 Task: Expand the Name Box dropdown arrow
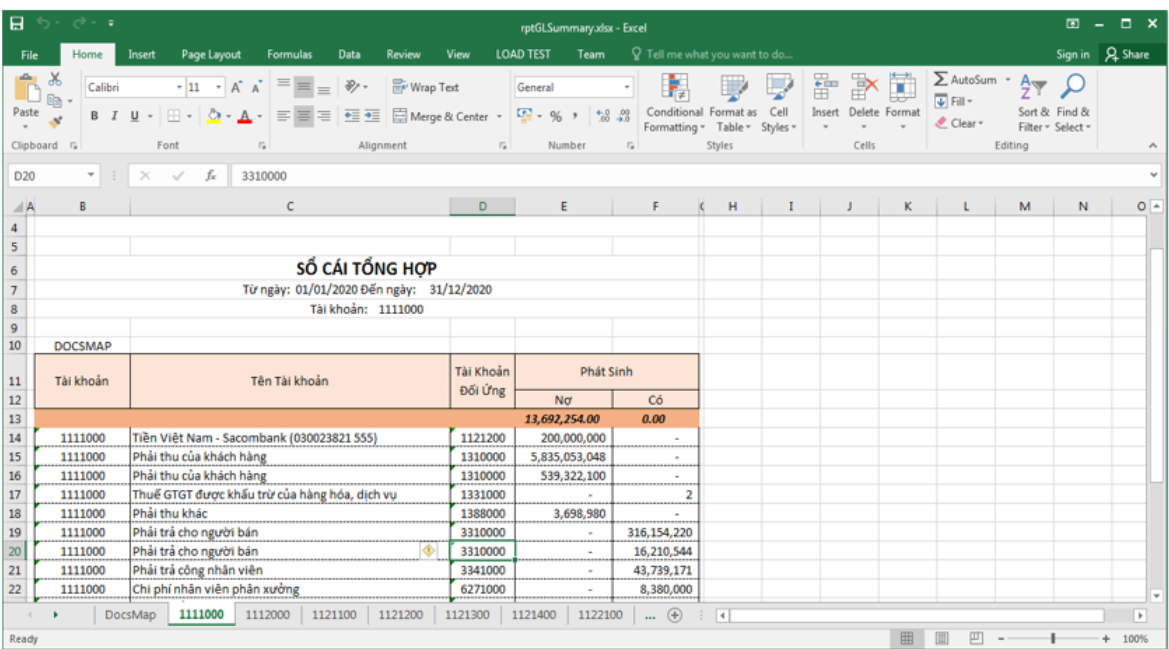tap(92, 176)
